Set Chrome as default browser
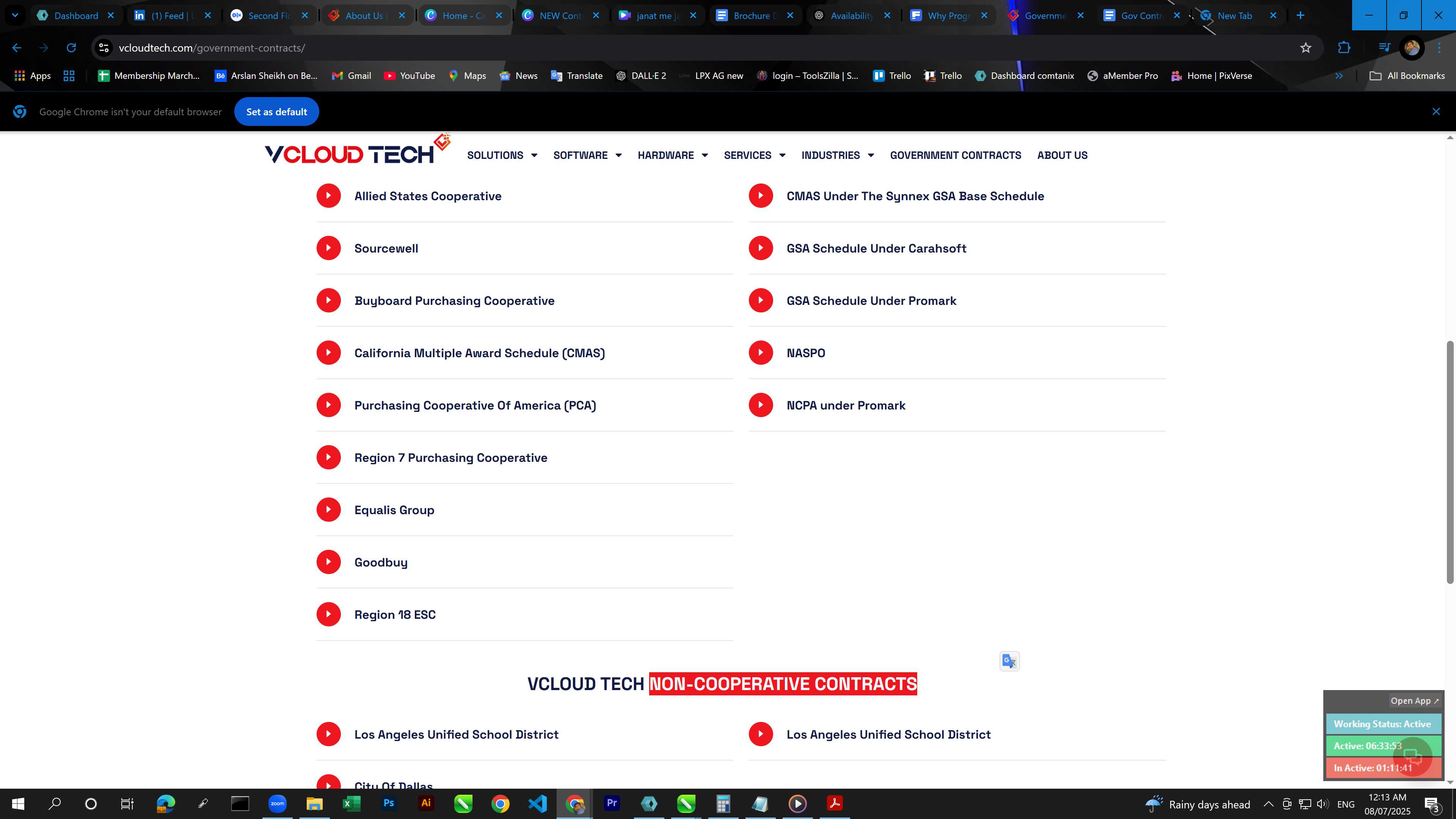1456x819 pixels. tap(276, 112)
